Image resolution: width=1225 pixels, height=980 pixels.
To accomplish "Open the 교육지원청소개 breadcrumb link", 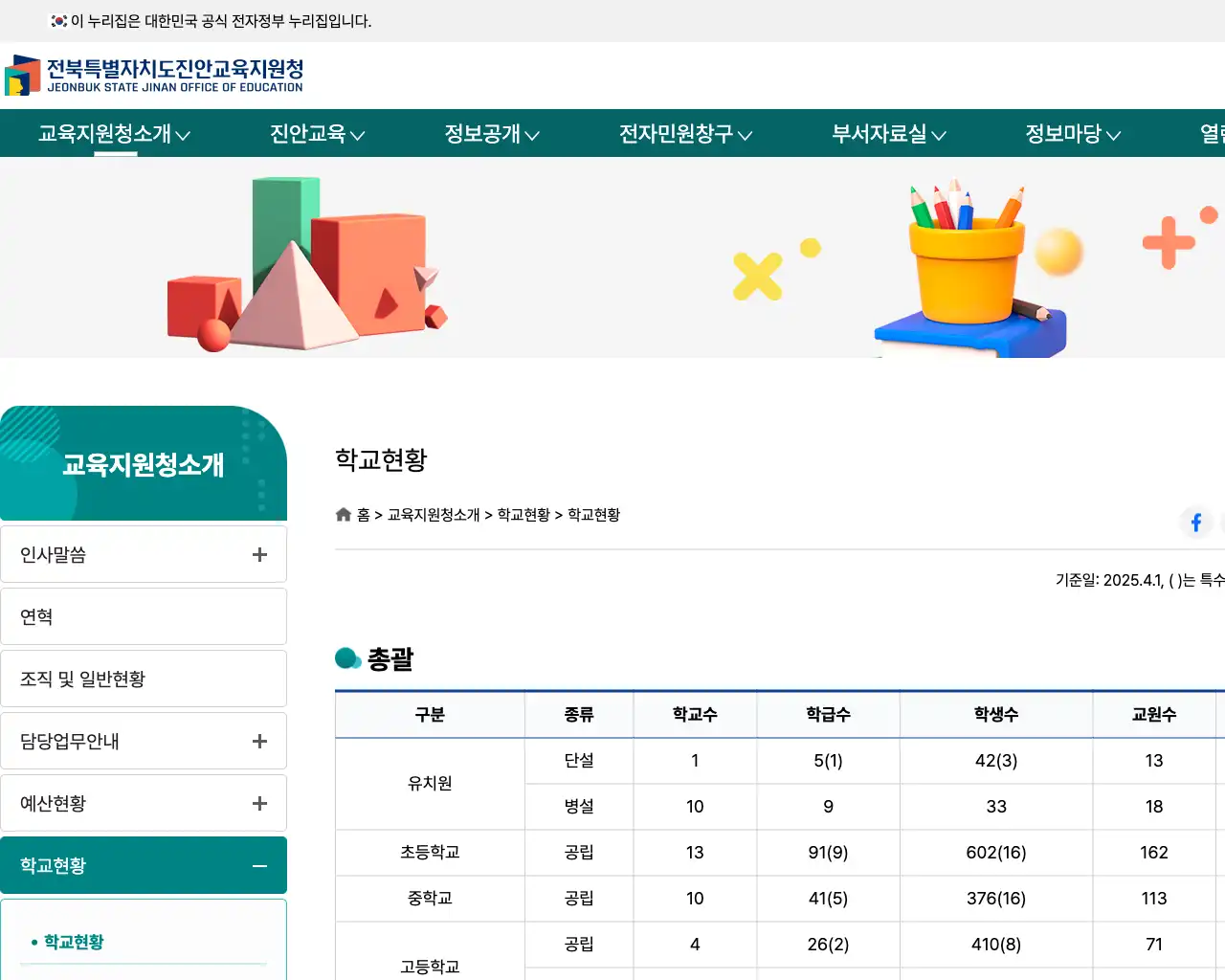I will point(432,514).
